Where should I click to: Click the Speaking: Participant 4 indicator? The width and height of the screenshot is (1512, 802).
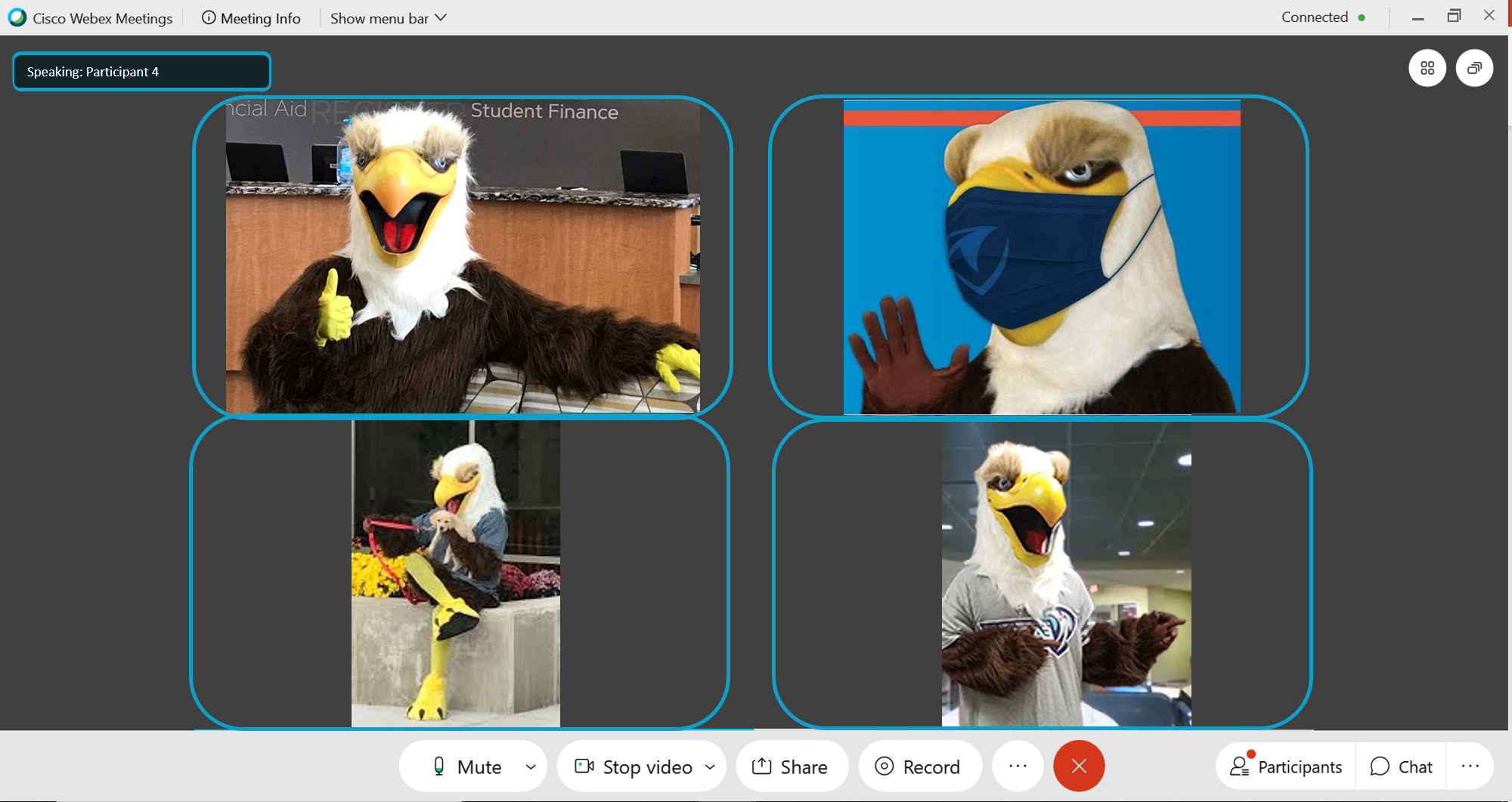click(141, 72)
